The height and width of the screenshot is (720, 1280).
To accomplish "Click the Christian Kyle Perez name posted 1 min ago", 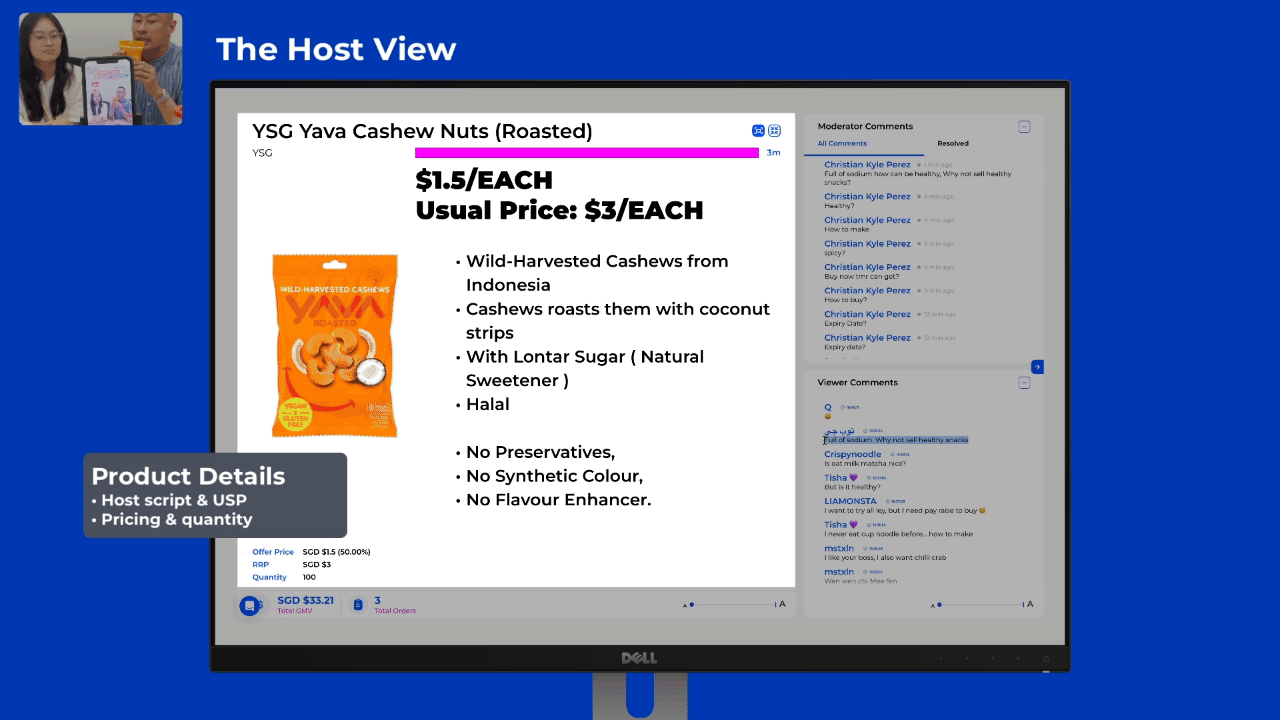I will tap(867, 165).
